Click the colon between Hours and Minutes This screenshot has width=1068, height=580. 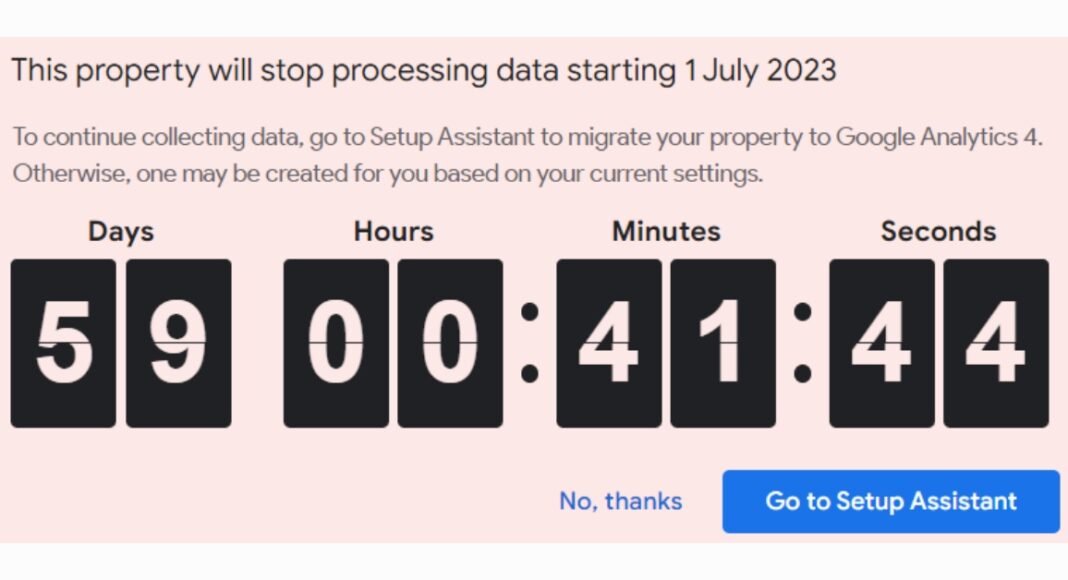[530, 343]
